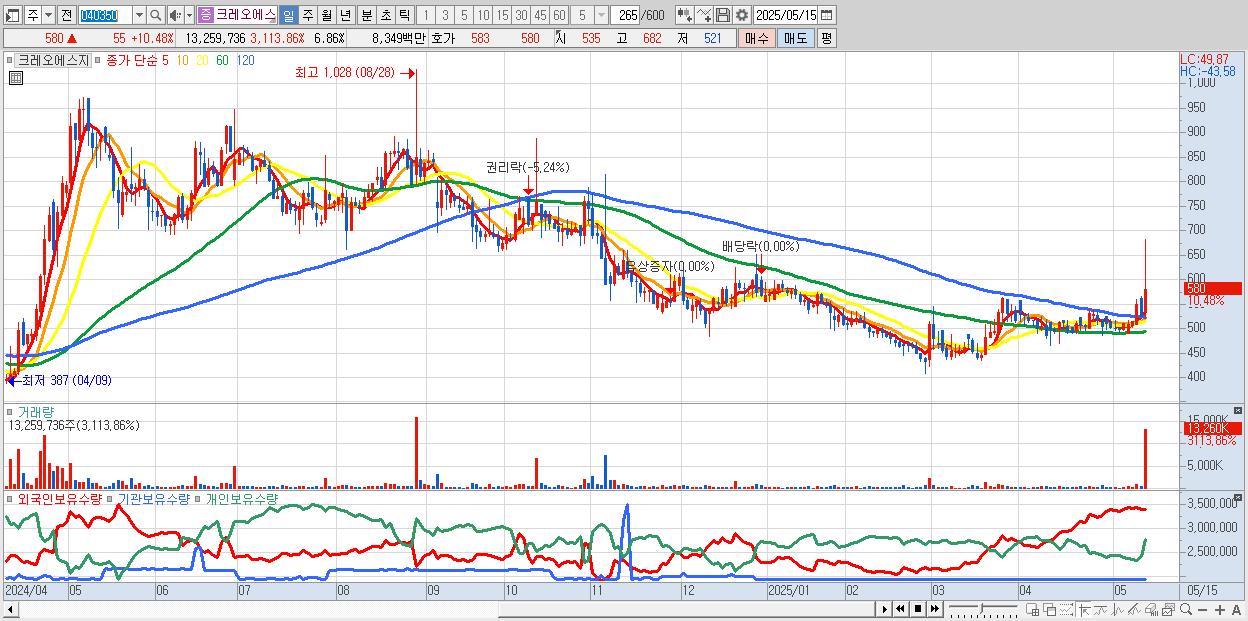Viewport: 1248px width, 621px height.
Task: Select the tick (틱) chart toggle
Action: 404,15
